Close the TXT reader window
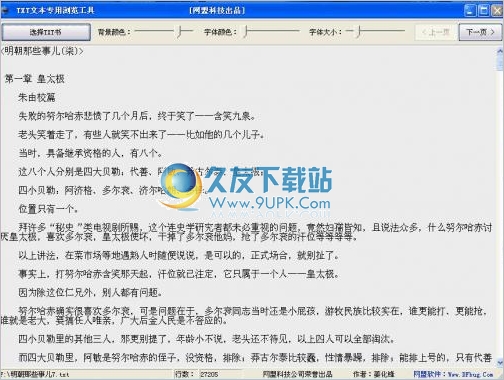Image resolution: width=504 pixels, height=380 pixels. pyautogui.click(x=497, y=10)
